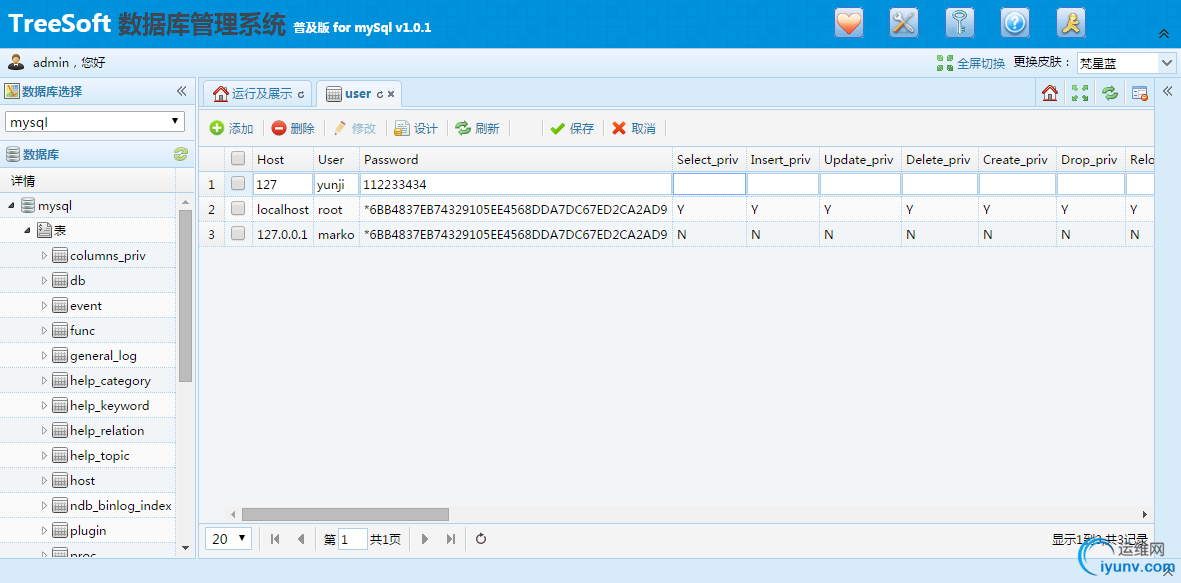Collapse the 表 tables tree node
Screen dimensions: 1181x583
[27, 230]
